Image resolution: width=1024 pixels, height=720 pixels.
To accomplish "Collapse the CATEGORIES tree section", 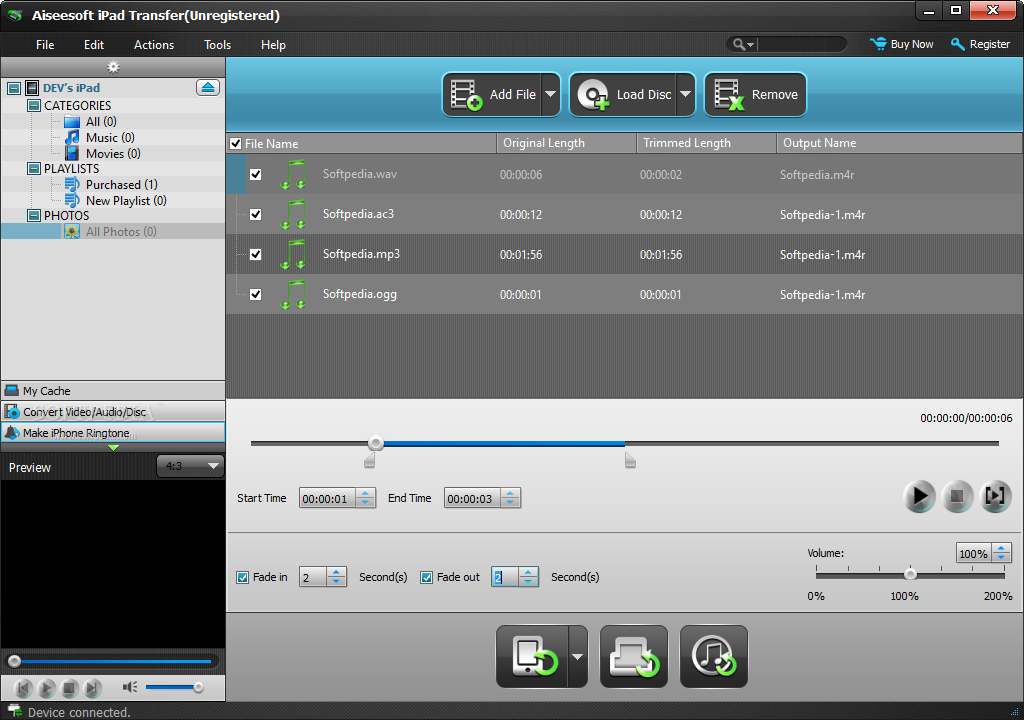I will point(34,105).
